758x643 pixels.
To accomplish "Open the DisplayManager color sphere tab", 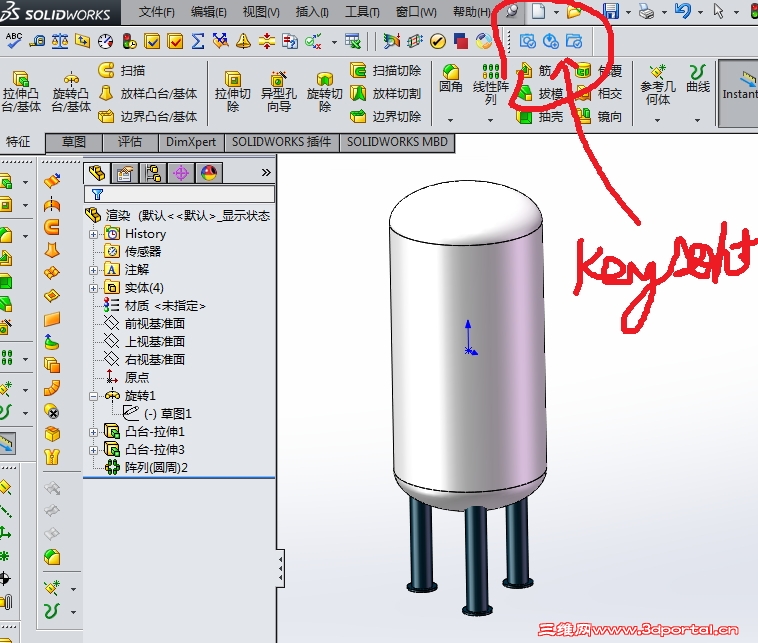I will (x=209, y=173).
